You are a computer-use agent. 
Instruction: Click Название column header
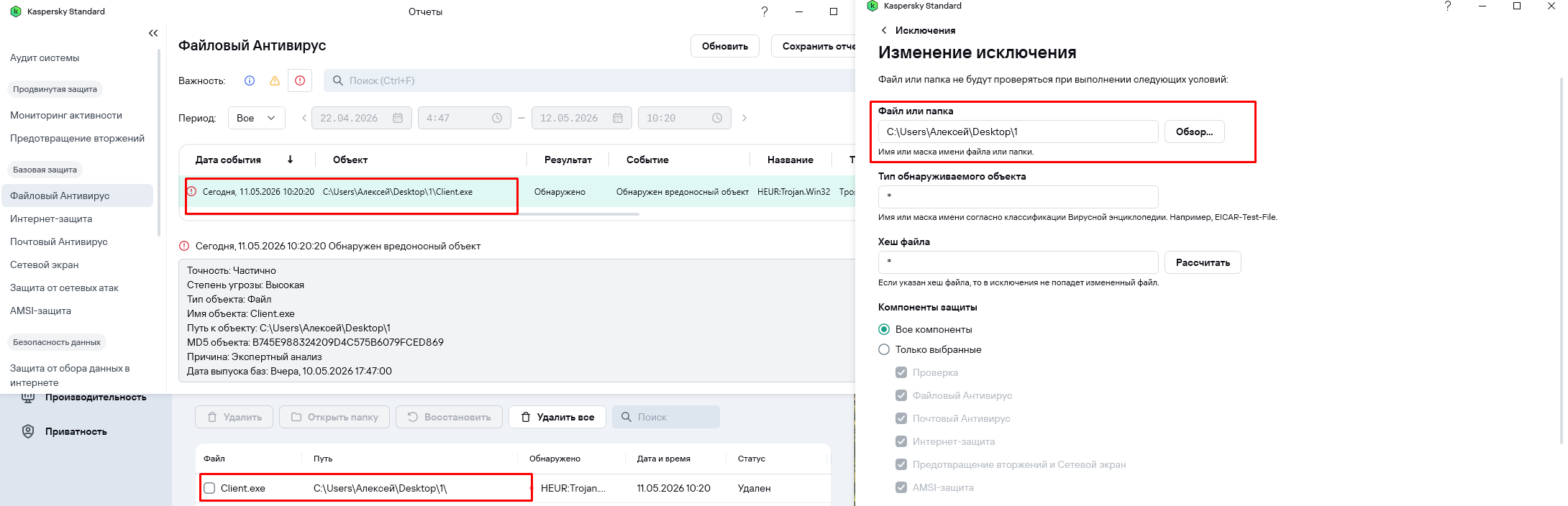(790, 160)
